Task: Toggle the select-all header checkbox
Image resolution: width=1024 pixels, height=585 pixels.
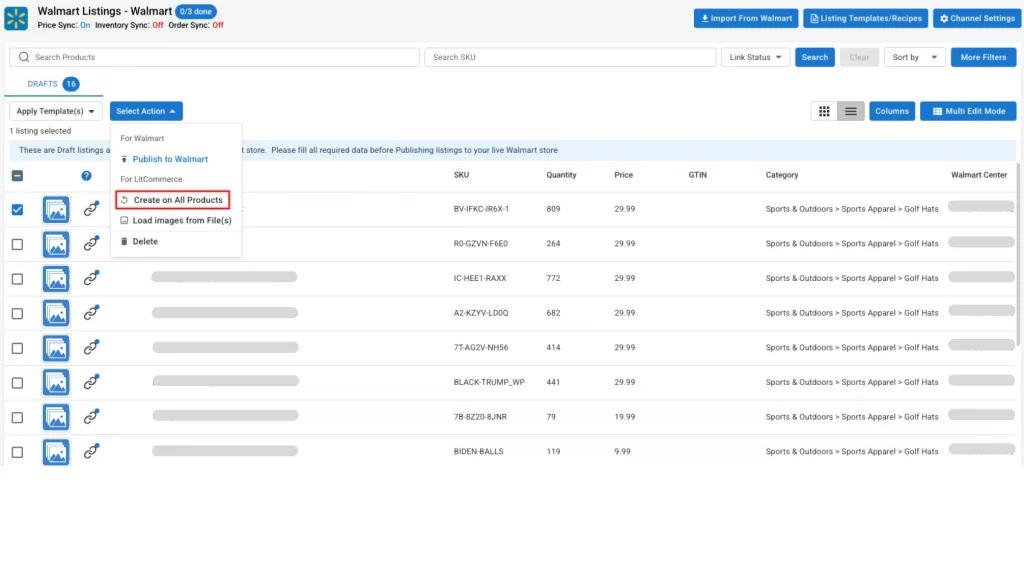Action: coord(18,176)
